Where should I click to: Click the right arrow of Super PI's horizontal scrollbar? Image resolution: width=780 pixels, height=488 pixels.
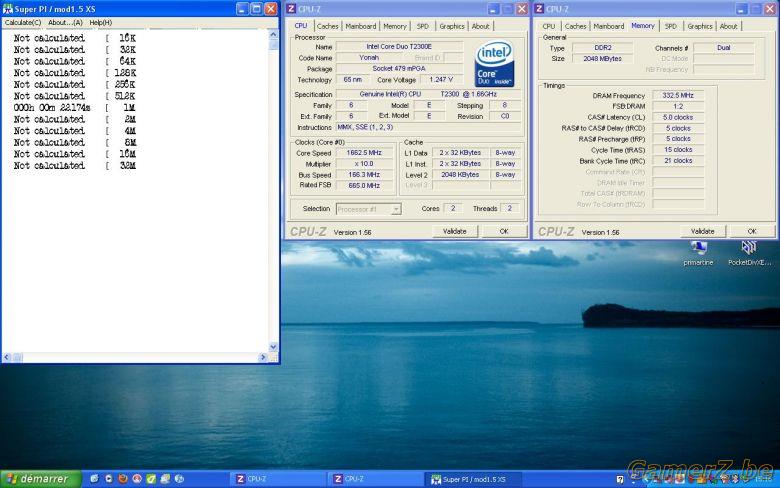(263, 357)
